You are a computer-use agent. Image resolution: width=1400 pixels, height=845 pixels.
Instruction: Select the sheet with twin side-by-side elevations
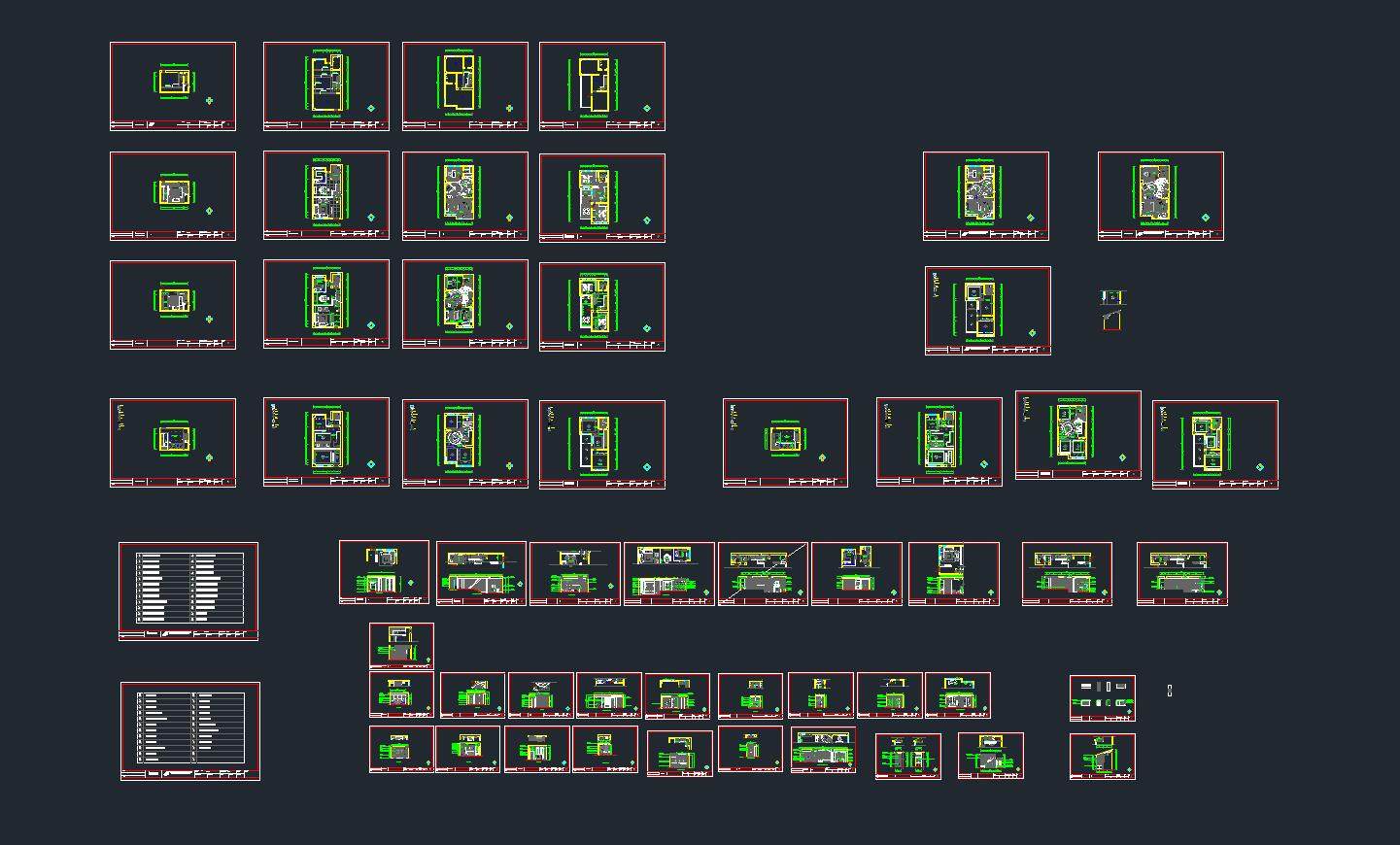click(x=908, y=756)
